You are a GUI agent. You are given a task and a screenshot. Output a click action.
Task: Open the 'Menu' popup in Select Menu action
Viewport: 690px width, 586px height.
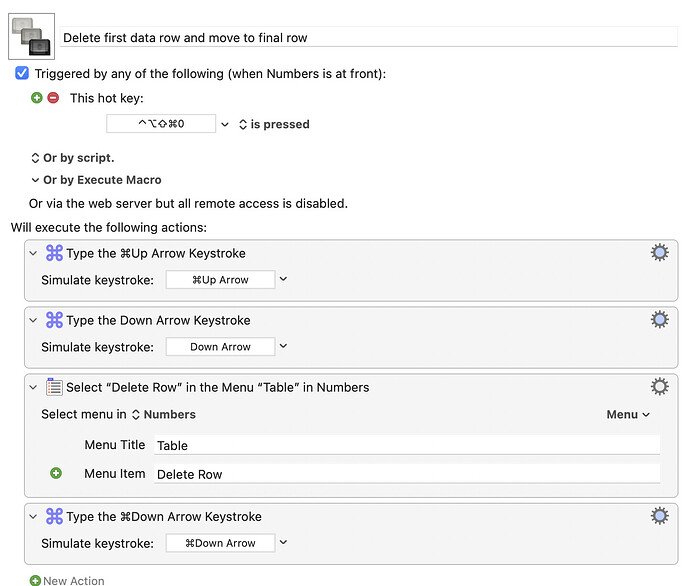628,414
